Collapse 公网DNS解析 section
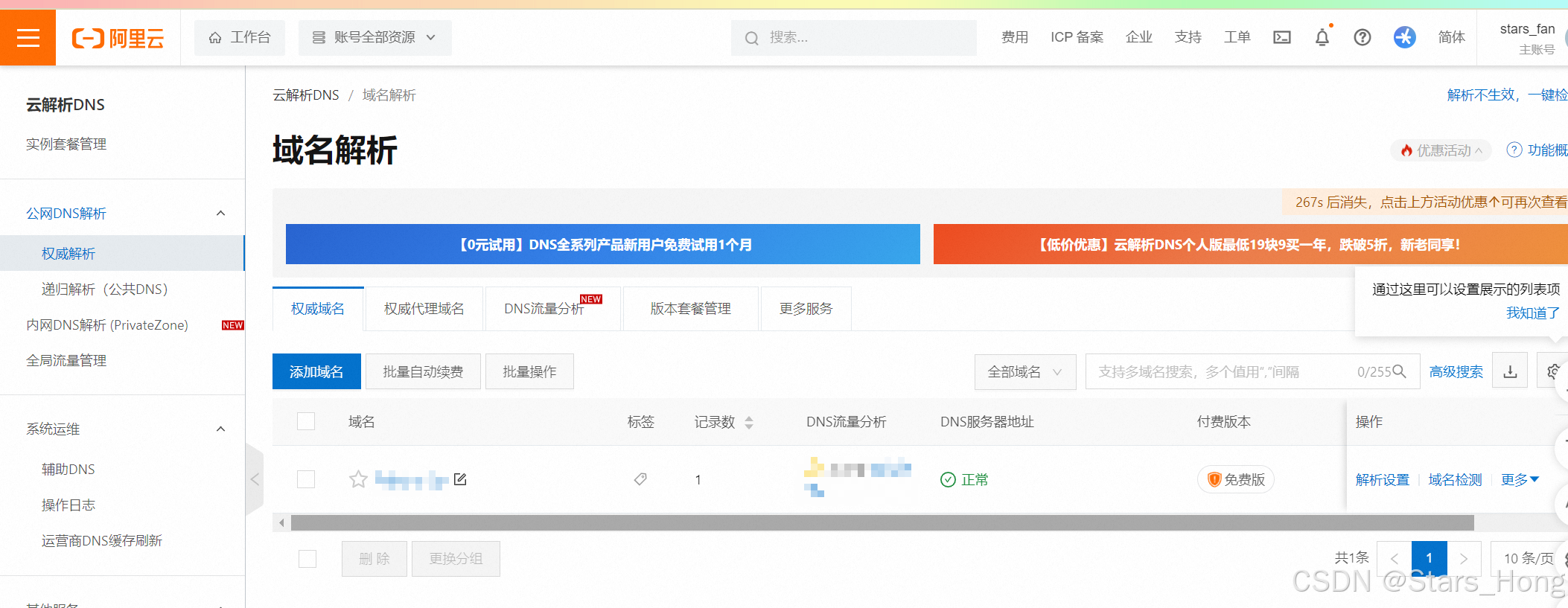The width and height of the screenshot is (1568, 608). tap(220, 214)
